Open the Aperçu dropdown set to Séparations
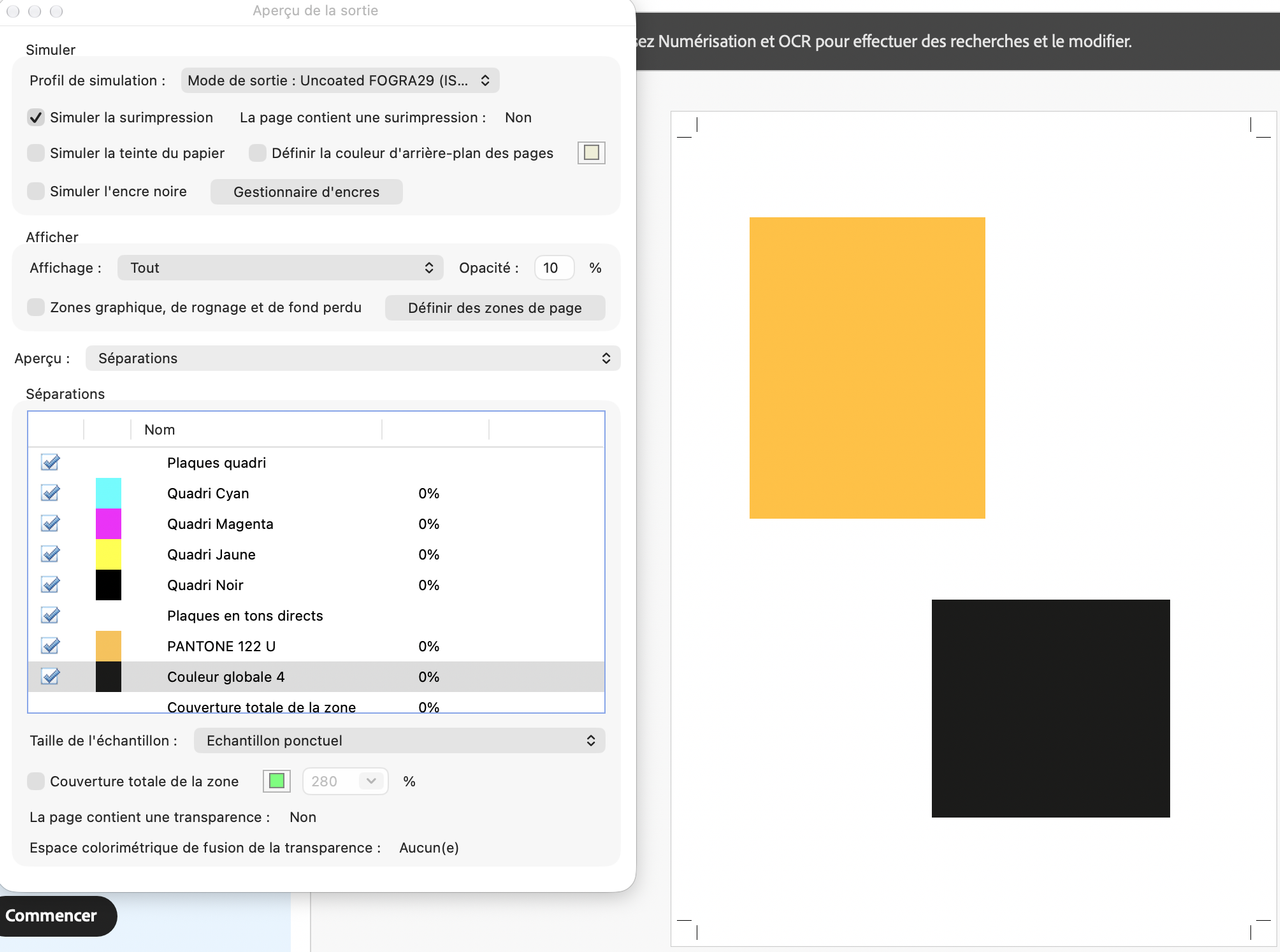This screenshot has height=952, width=1280. [x=353, y=358]
